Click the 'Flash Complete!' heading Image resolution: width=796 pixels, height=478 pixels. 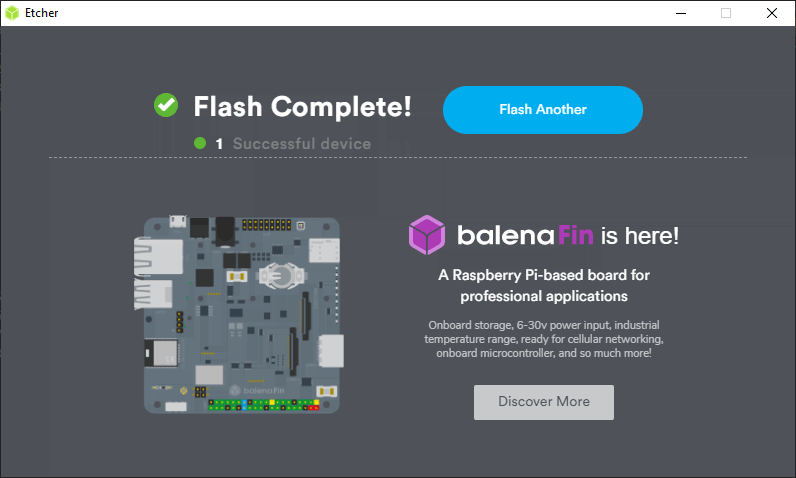(x=303, y=107)
